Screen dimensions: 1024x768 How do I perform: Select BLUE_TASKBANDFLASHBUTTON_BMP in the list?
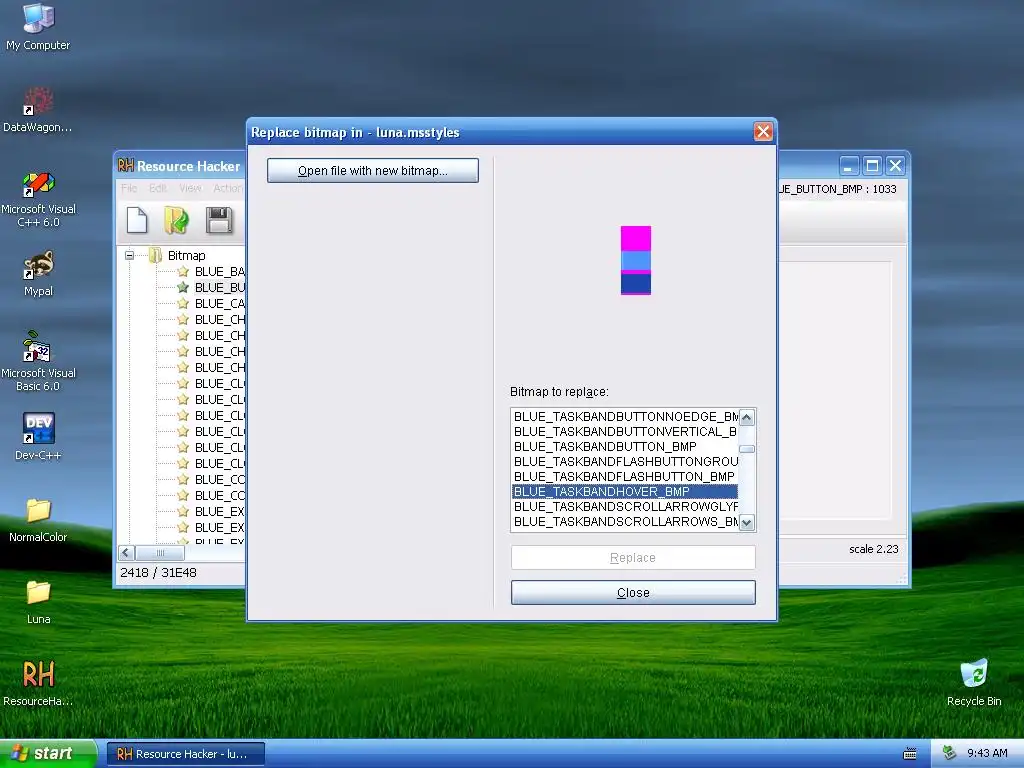coord(625,476)
